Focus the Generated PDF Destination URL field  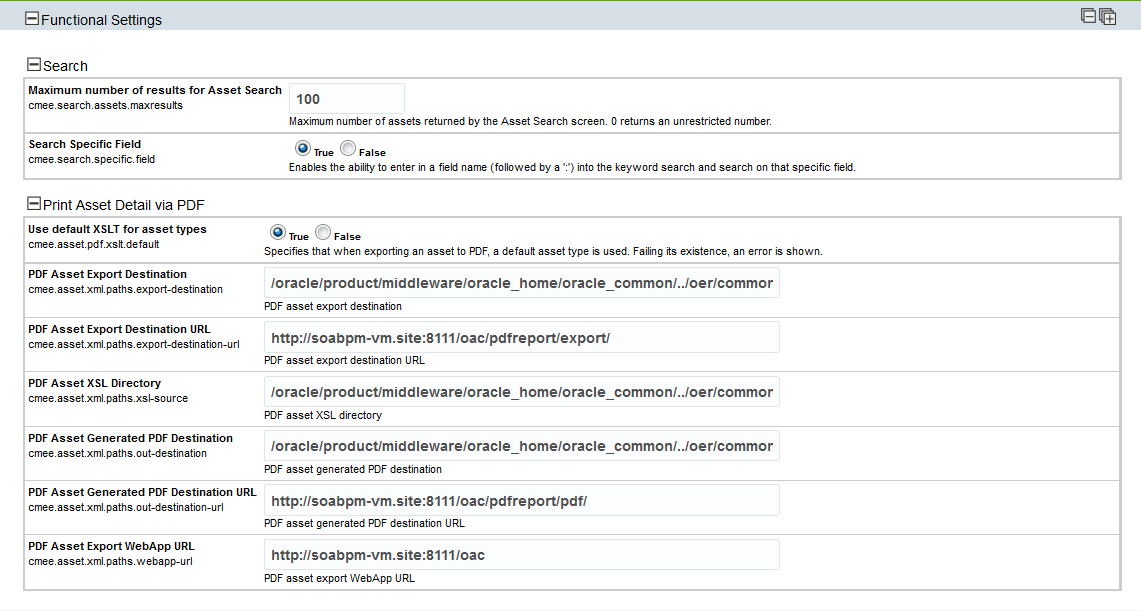(x=521, y=501)
